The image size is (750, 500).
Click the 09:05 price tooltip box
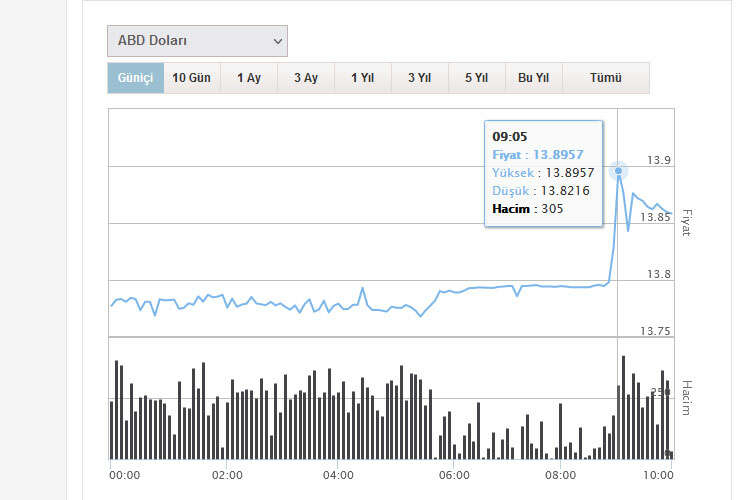click(543, 173)
